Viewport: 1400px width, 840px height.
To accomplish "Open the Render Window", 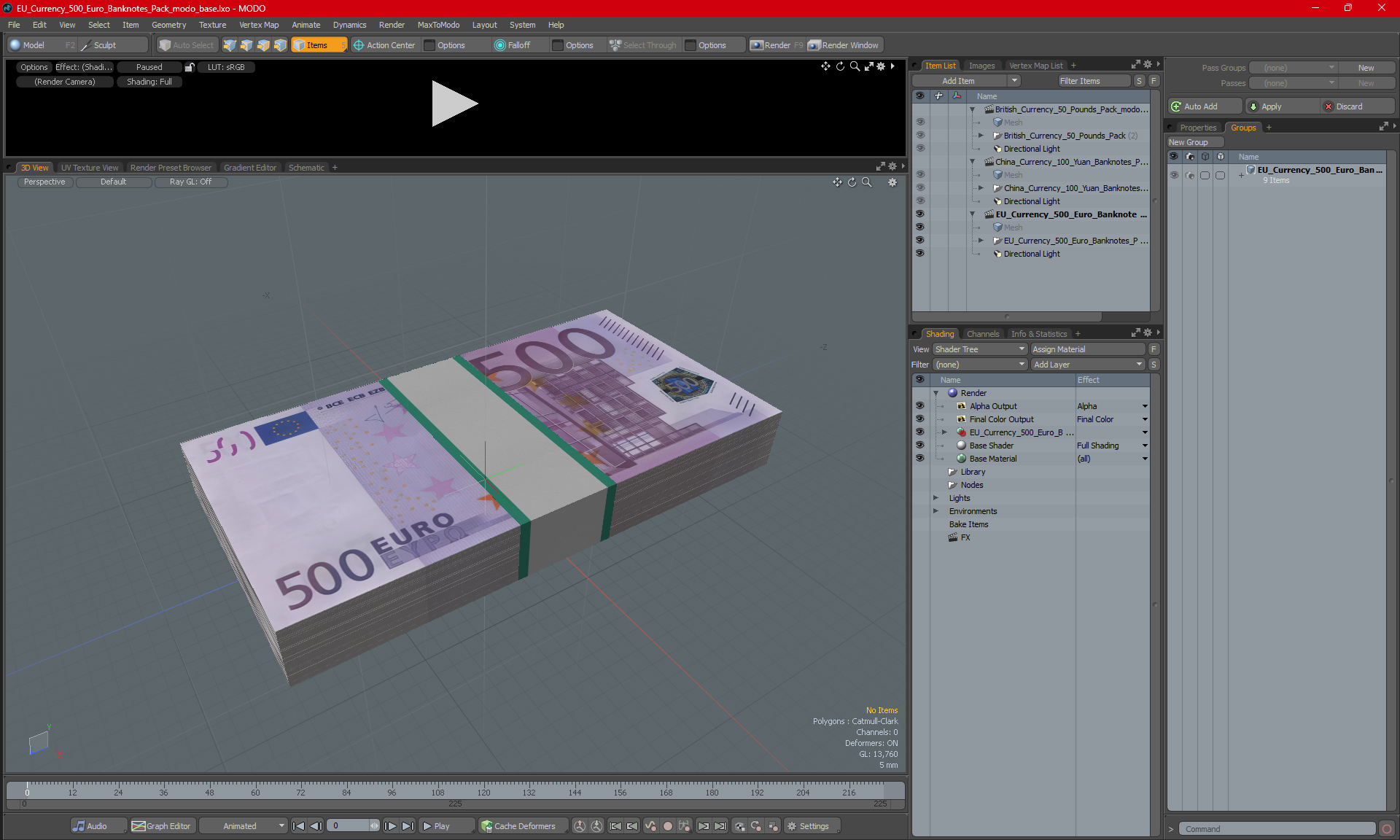I will [x=844, y=45].
